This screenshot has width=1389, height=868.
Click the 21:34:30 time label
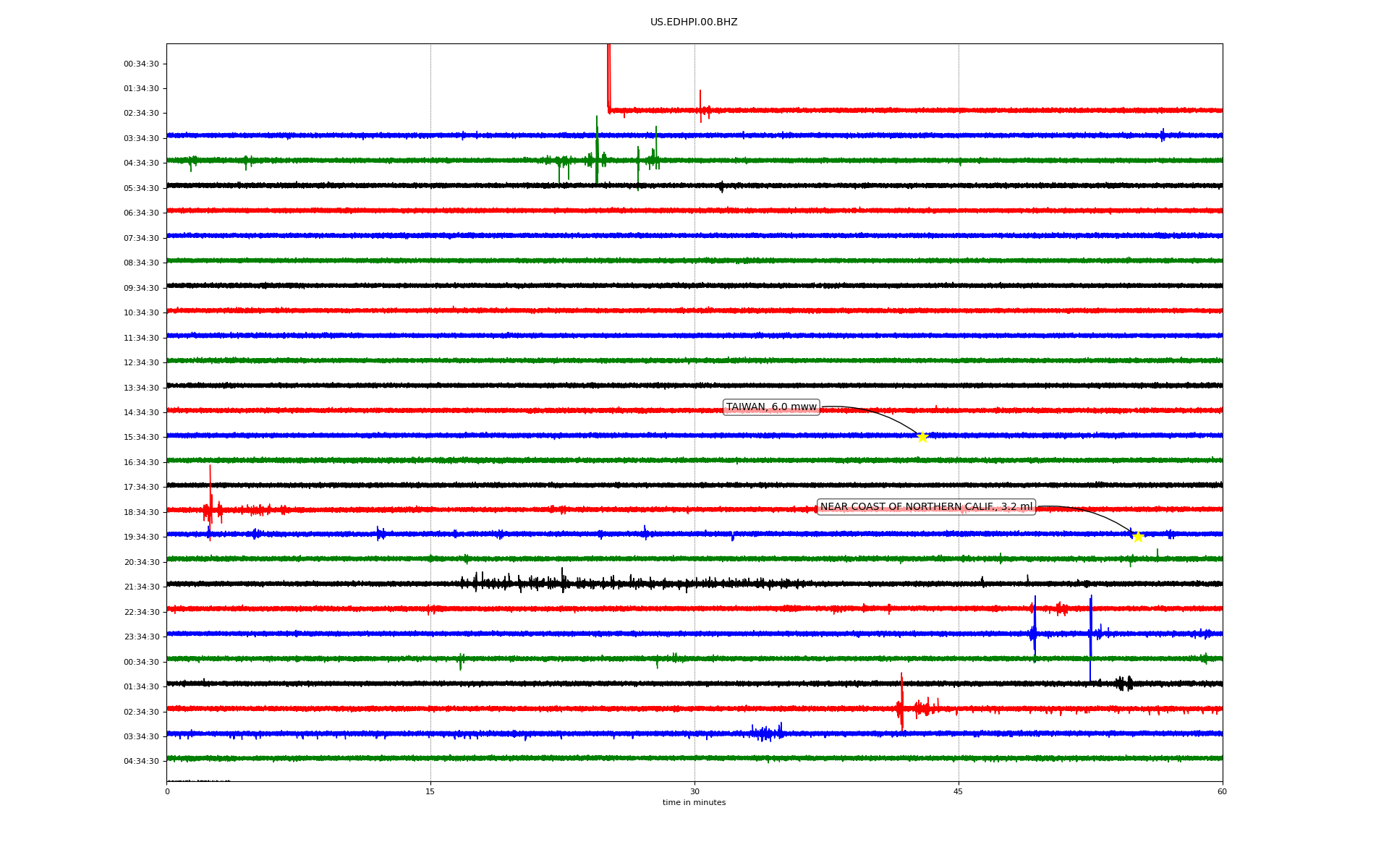141,587
